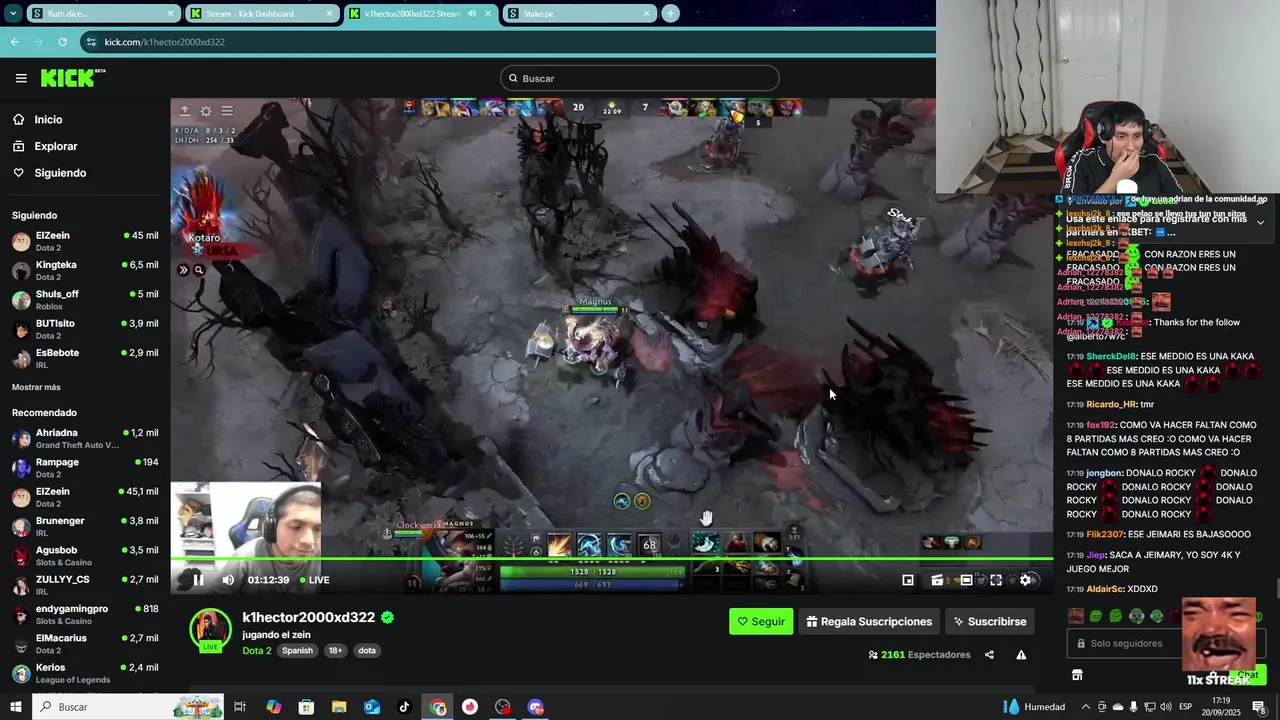Viewport: 1280px width, 720px height.
Task: Open Agusbob Slots & Casino channel
Action: (x=85, y=556)
